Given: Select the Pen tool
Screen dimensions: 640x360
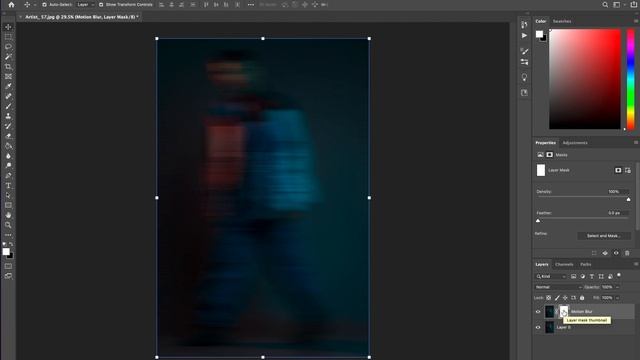Looking at the screenshot, I should click(8, 176).
